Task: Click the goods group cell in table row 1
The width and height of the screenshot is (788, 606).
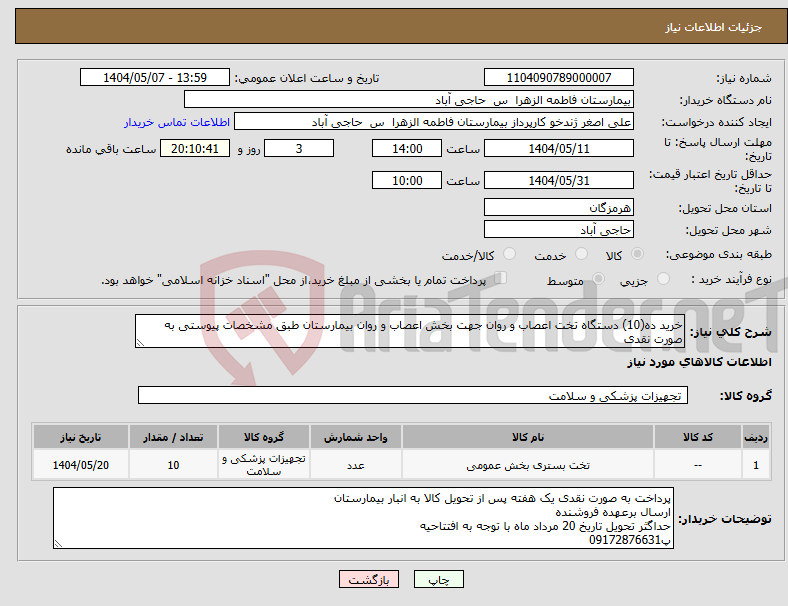Action: click(x=264, y=465)
